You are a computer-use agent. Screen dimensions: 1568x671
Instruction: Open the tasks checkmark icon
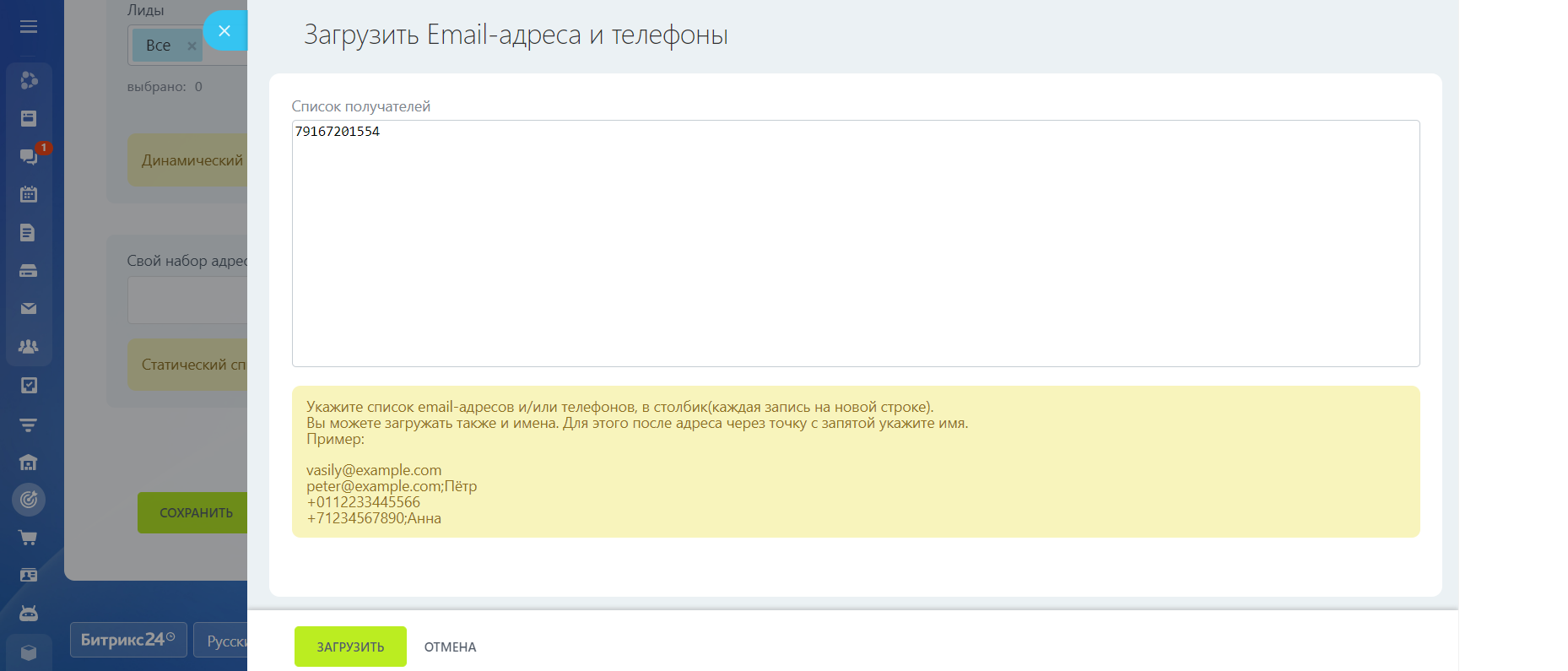pyautogui.click(x=29, y=385)
